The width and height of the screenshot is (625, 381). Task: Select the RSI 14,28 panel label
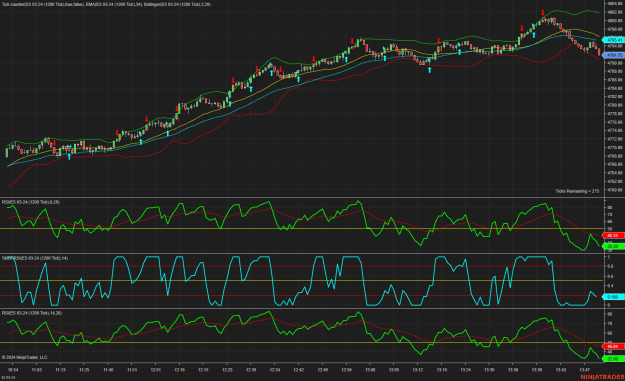[x=32, y=313]
